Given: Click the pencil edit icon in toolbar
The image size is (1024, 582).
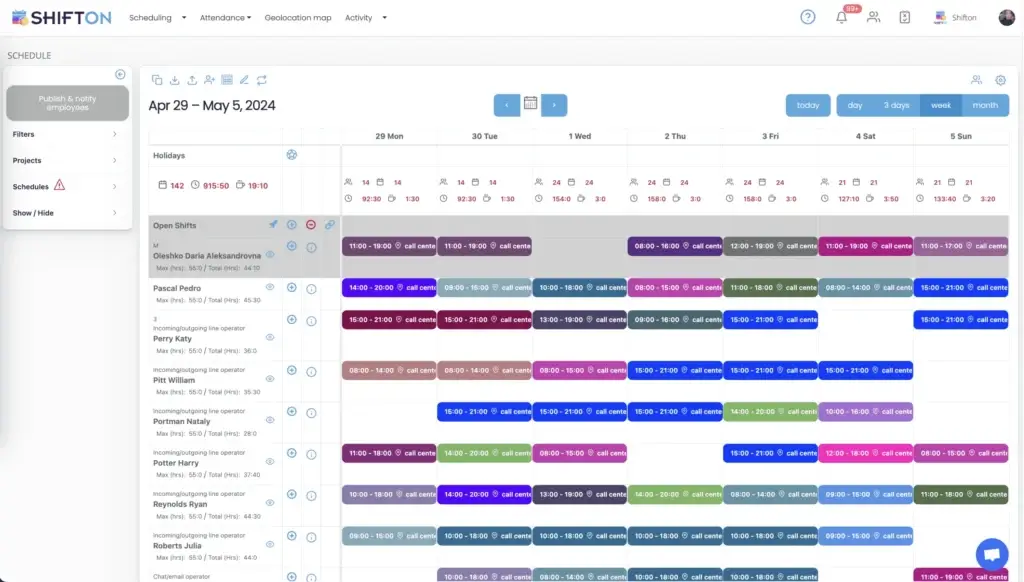Looking at the screenshot, I should coord(244,80).
